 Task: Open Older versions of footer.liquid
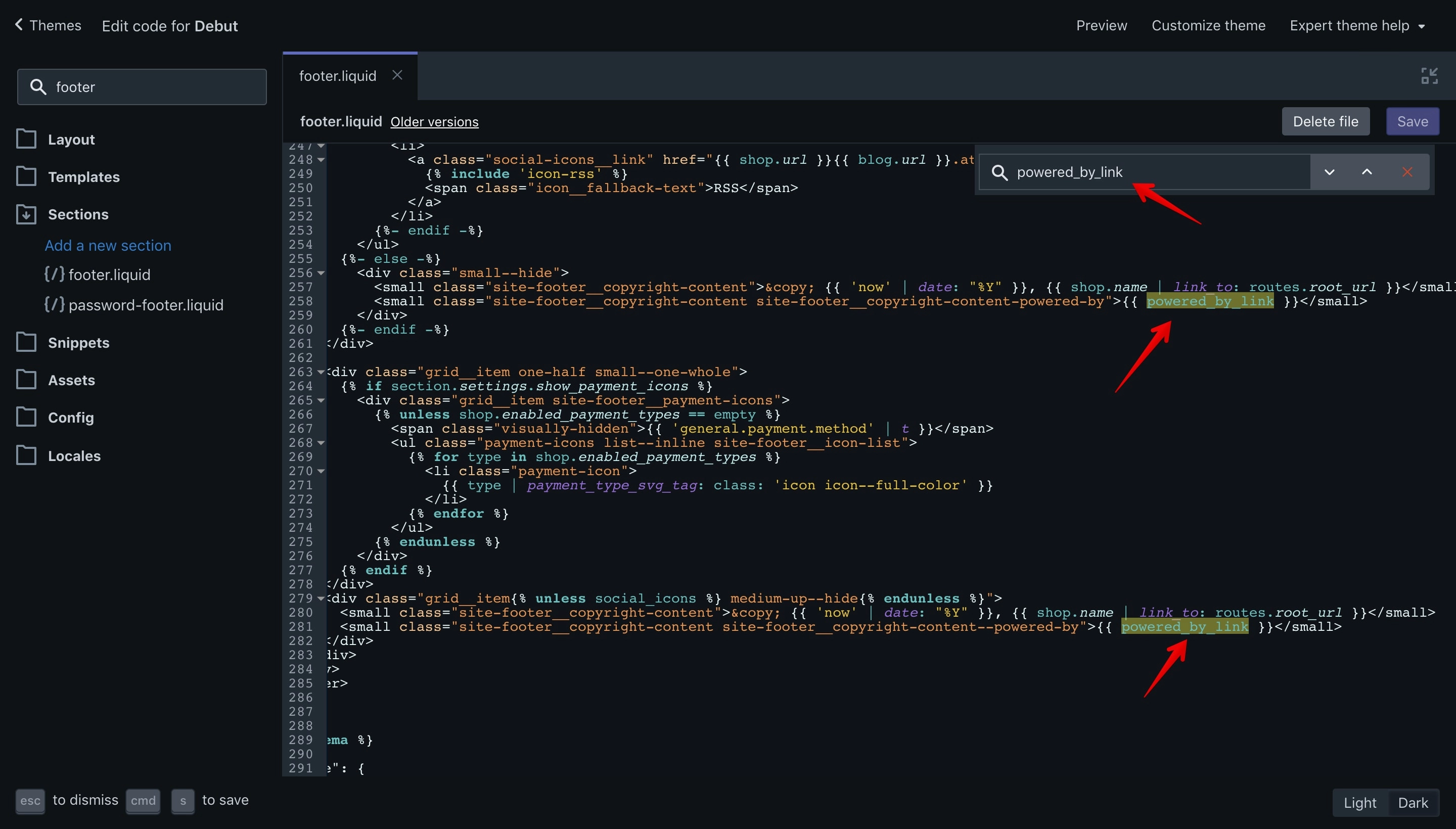click(434, 122)
